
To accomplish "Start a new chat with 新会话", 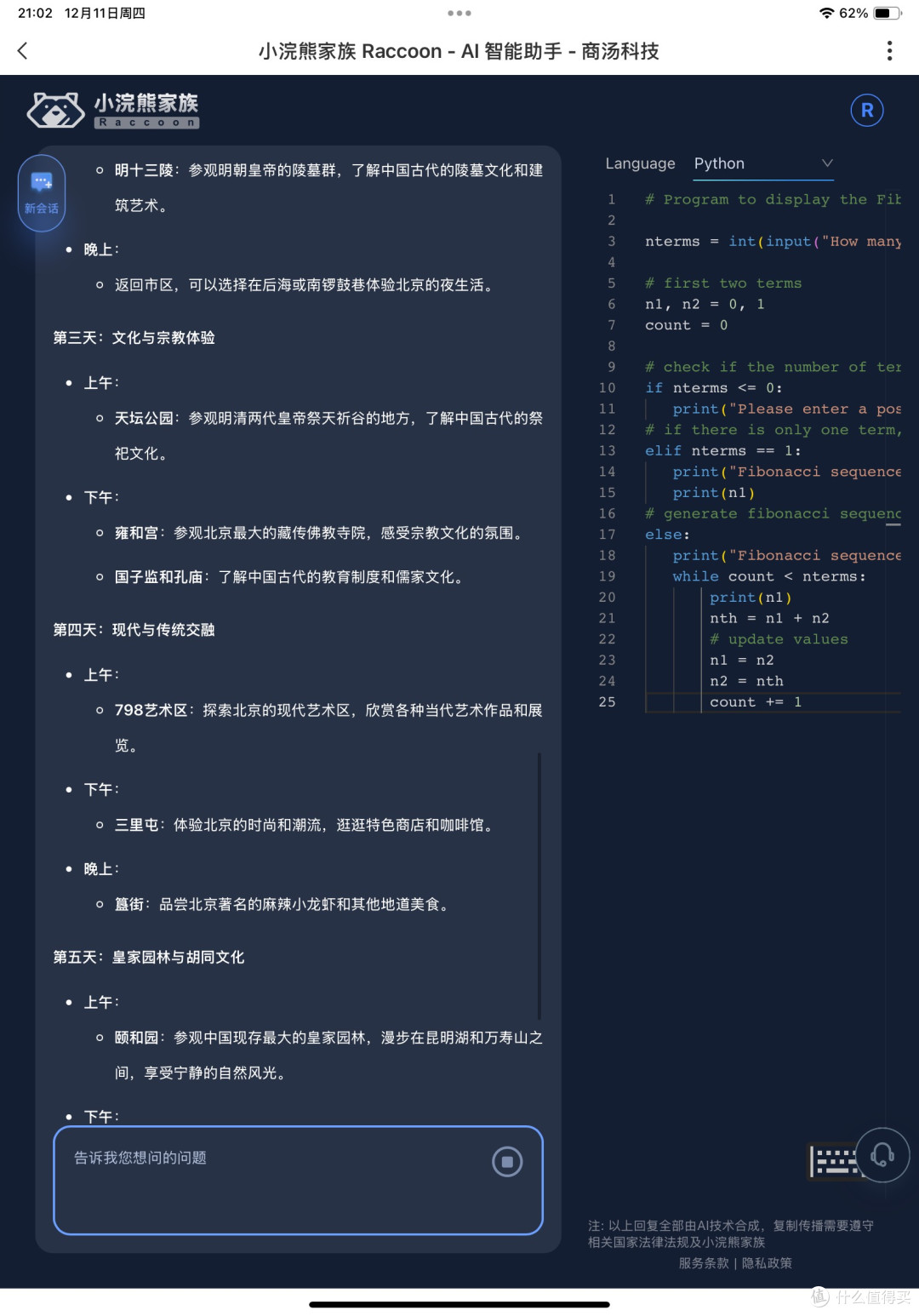I will pyautogui.click(x=42, y=193).
